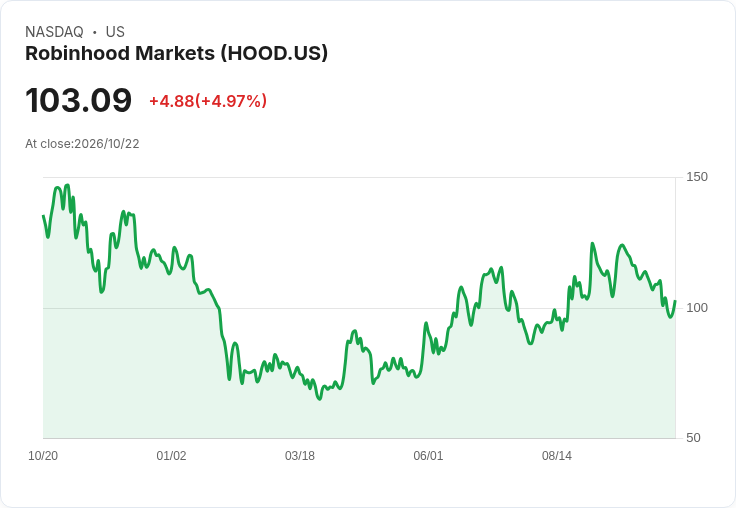The height and width of the screenshot is (508, 736).
Task: Click the 50 y-axis label
Action: [693, 438]
